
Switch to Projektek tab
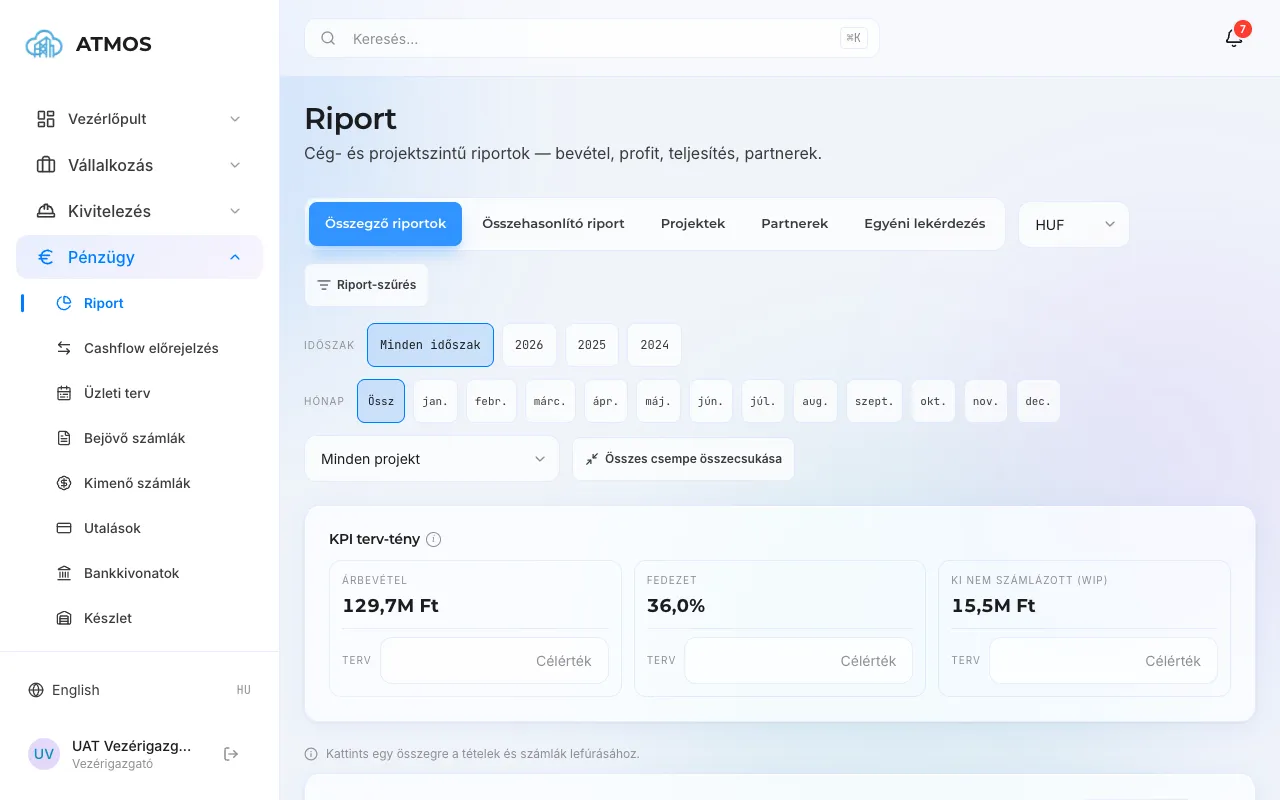[x=693, y=224]
